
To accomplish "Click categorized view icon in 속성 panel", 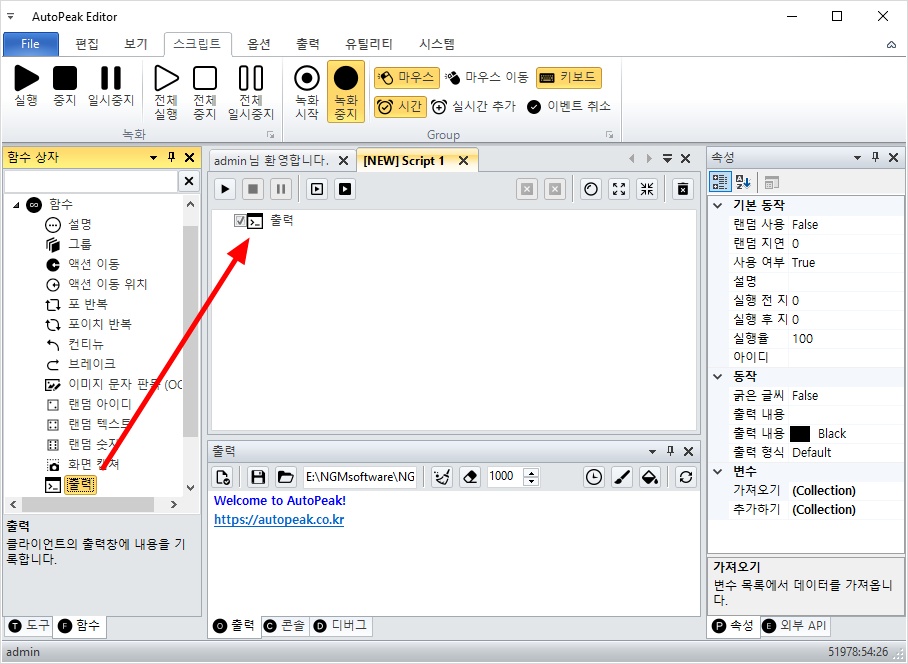I will pos(720,182).
